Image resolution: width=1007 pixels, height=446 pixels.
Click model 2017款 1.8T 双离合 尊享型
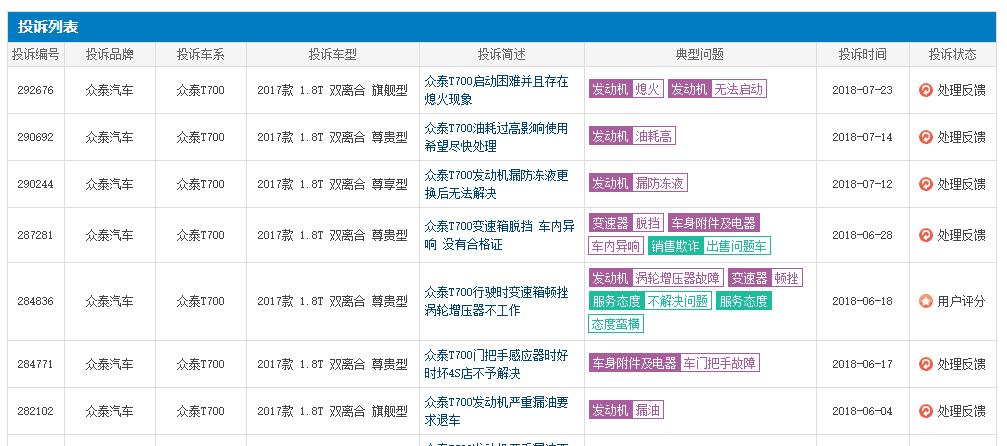click(x=333, y=184)
